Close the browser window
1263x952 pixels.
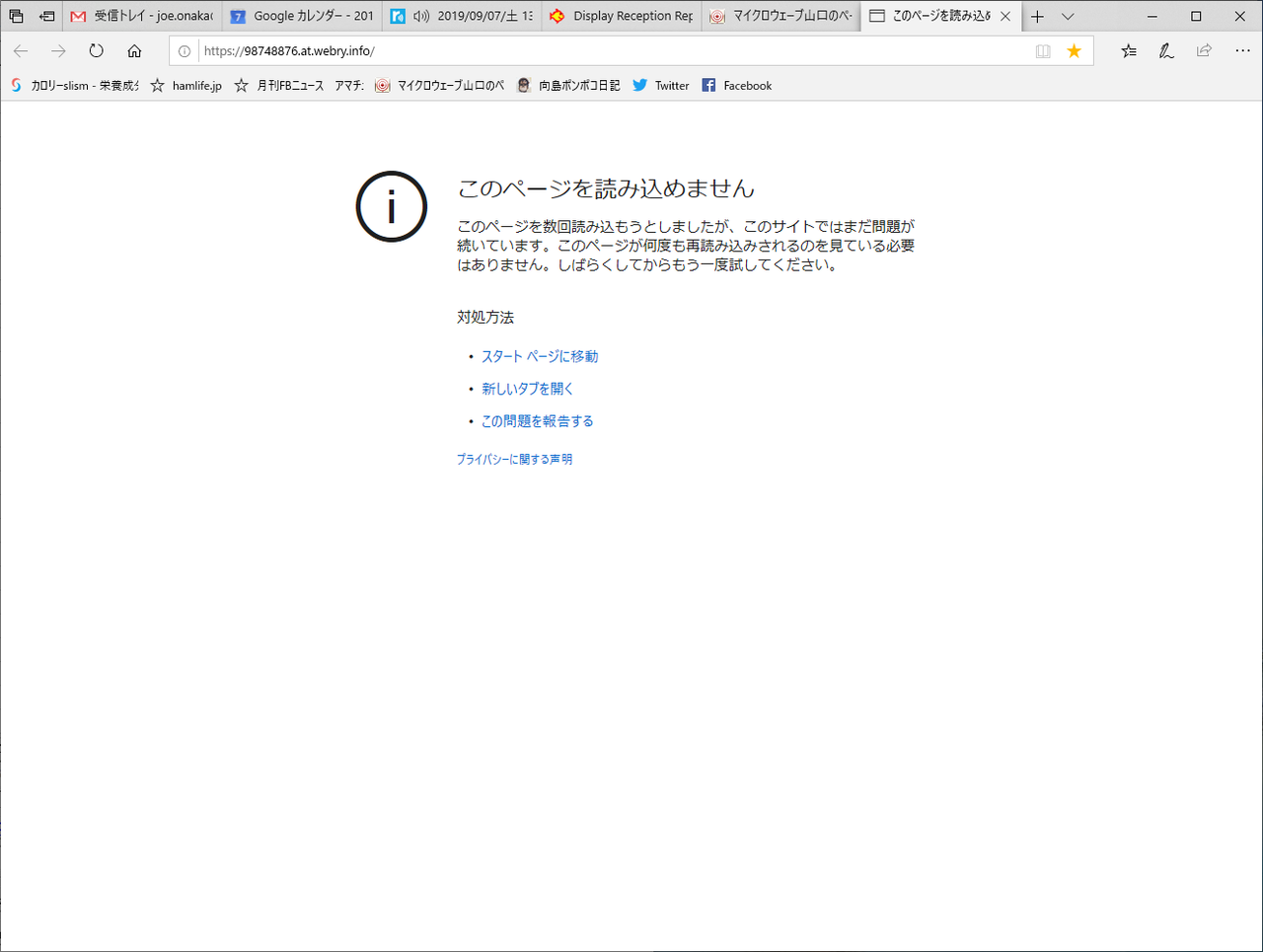[x=1240, y=16]
